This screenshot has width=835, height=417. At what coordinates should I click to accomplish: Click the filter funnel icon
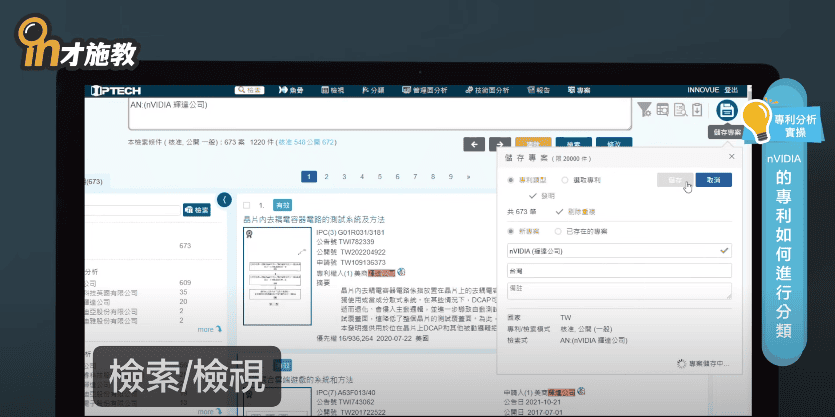[645, 111]
